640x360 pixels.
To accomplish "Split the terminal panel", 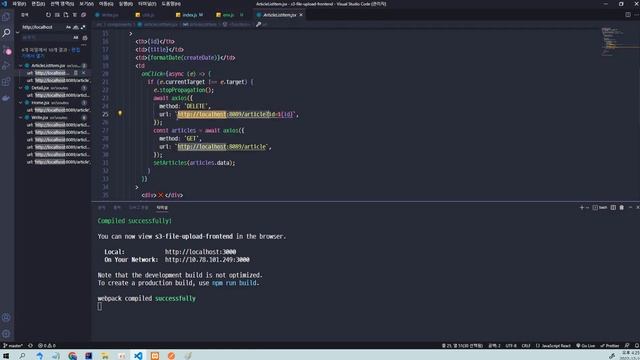I will point(613,207).
